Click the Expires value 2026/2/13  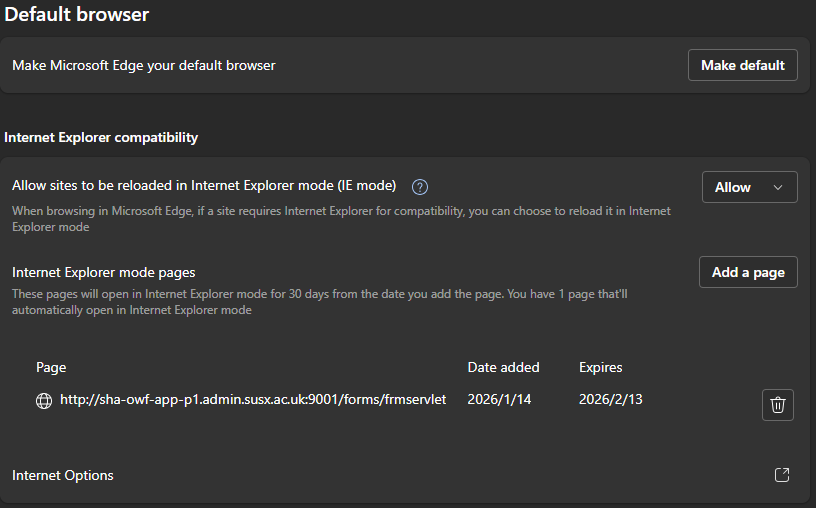(x=610, y=399)
